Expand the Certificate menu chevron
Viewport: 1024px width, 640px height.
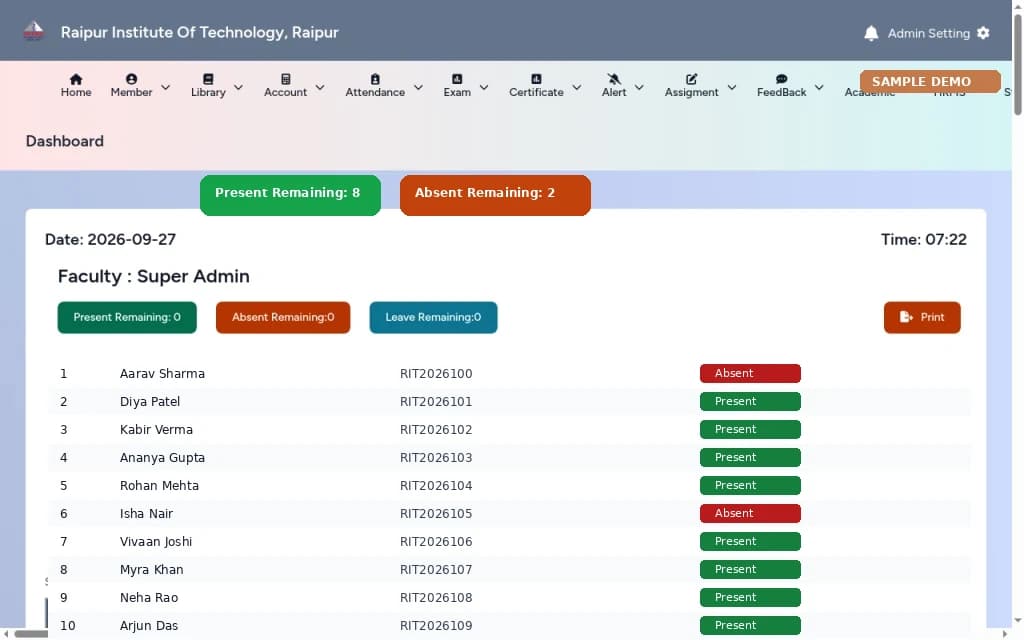pyautogui.click(x=577, y=87)
